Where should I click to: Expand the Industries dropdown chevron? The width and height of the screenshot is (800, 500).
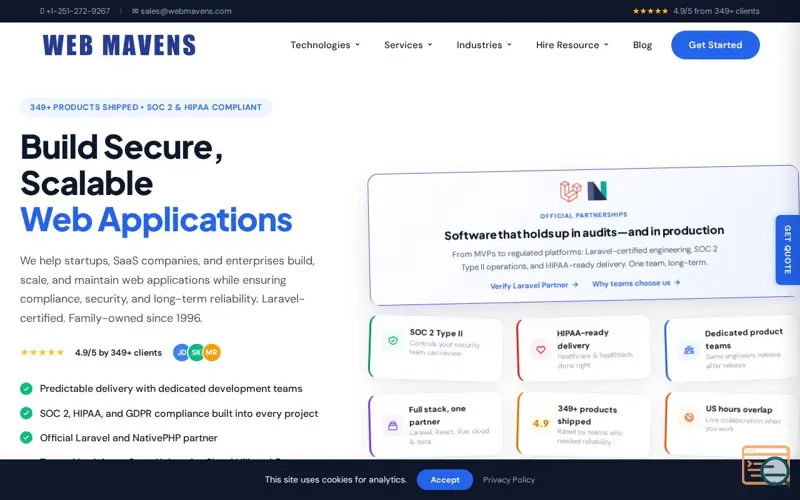click(509, 45)
